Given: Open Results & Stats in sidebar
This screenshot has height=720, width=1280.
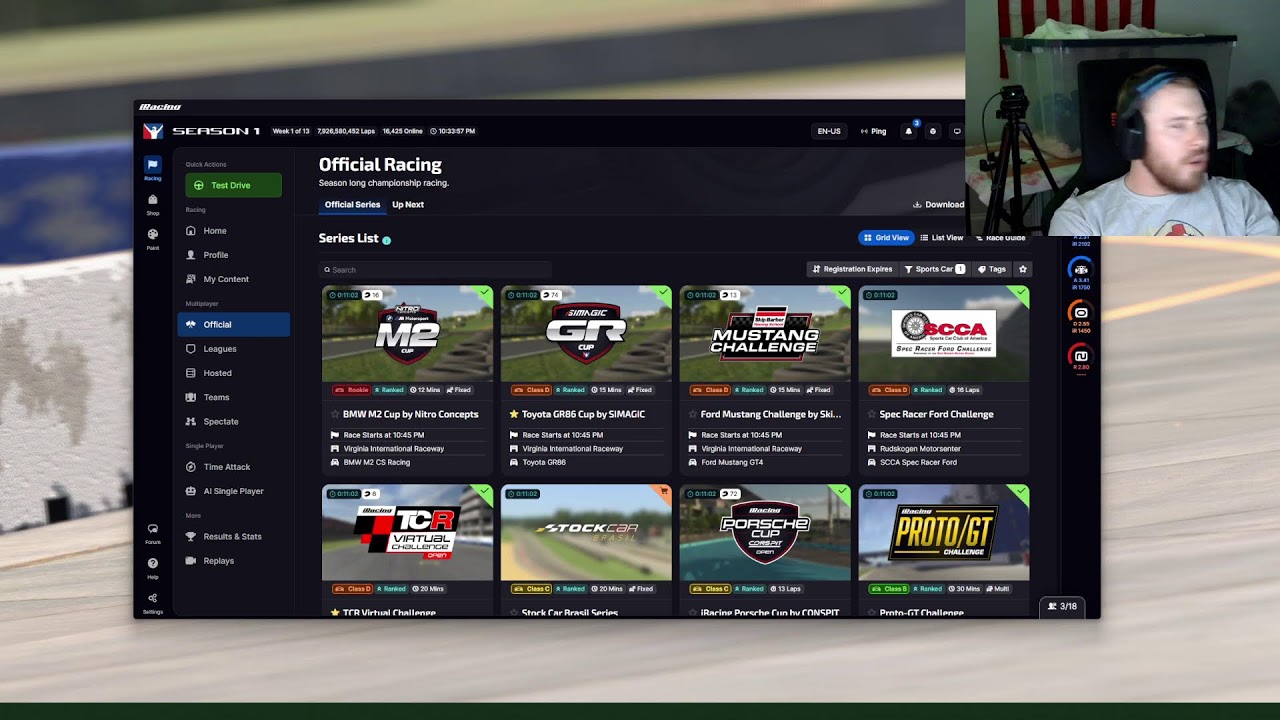Looking at the screenshot, I should click(x=233, y=536).
